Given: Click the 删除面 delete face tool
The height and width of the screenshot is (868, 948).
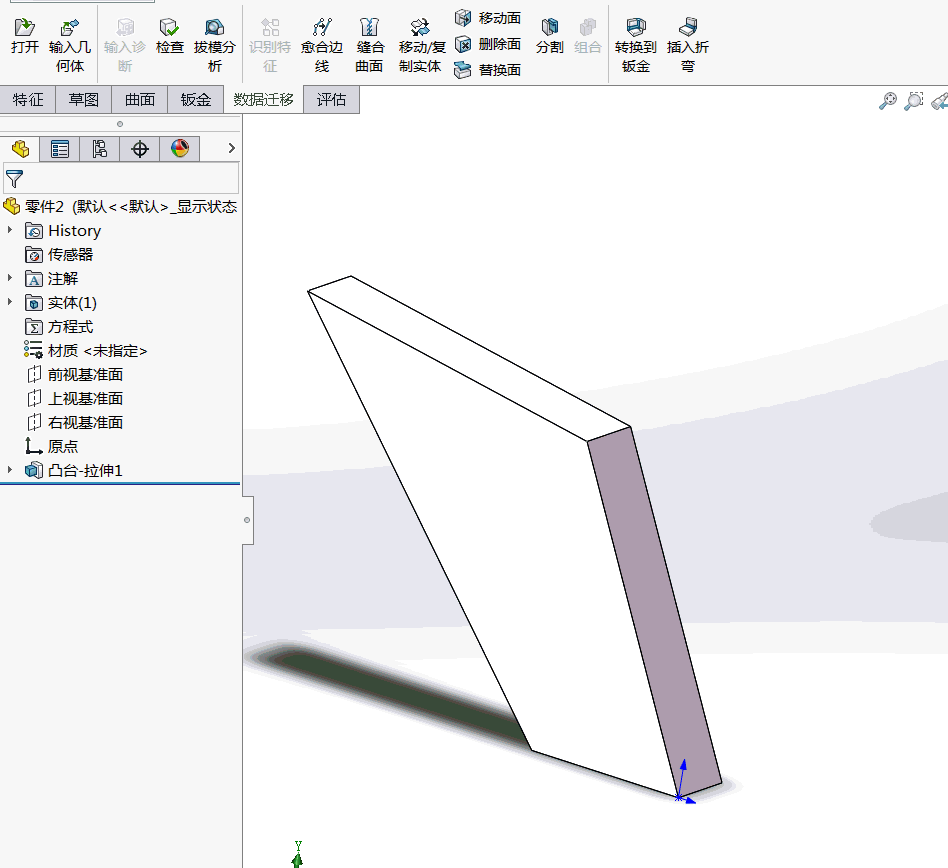Looking at the screenshot, I should [488, 44].
